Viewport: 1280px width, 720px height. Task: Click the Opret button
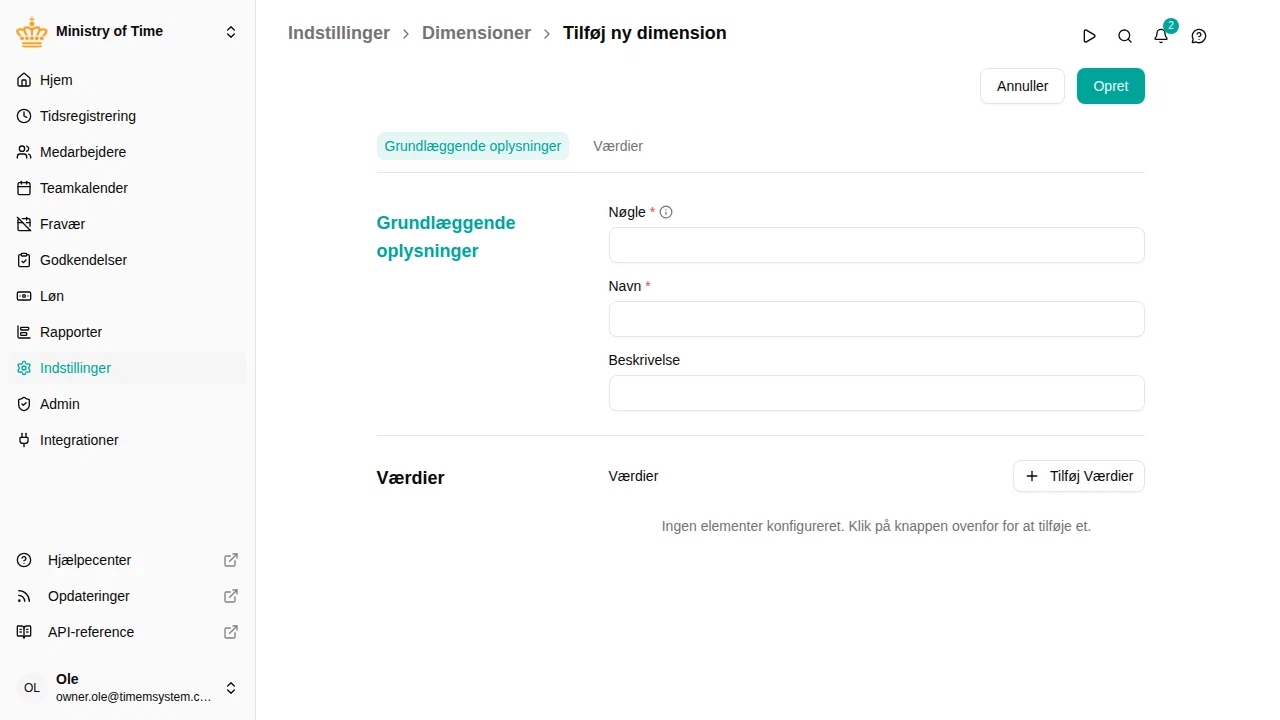pos(1111,86)
